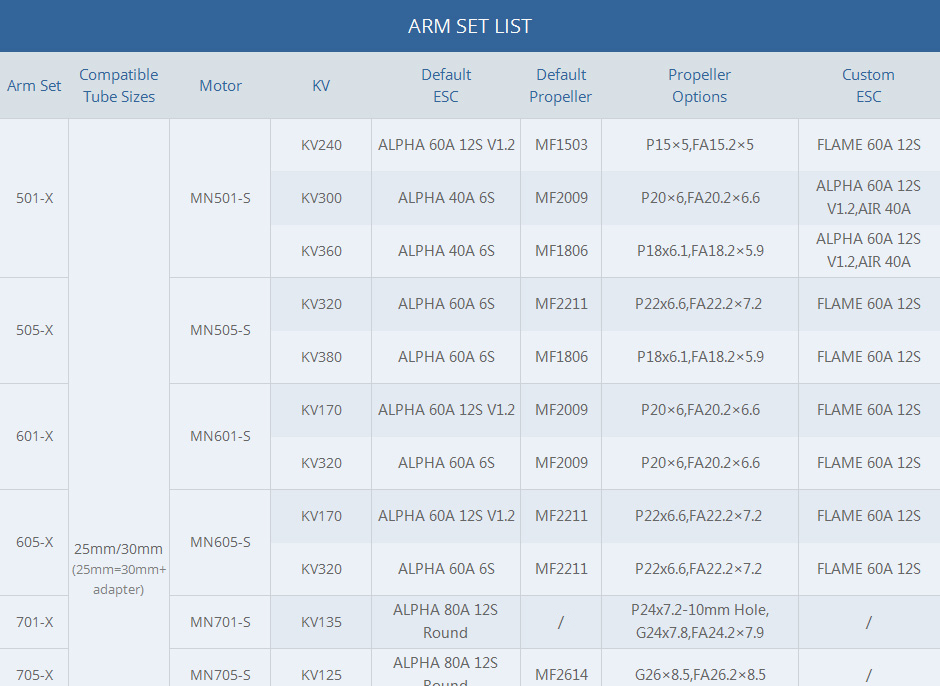
Task: Select the Motor column header
Action: (x=220, y=86)
